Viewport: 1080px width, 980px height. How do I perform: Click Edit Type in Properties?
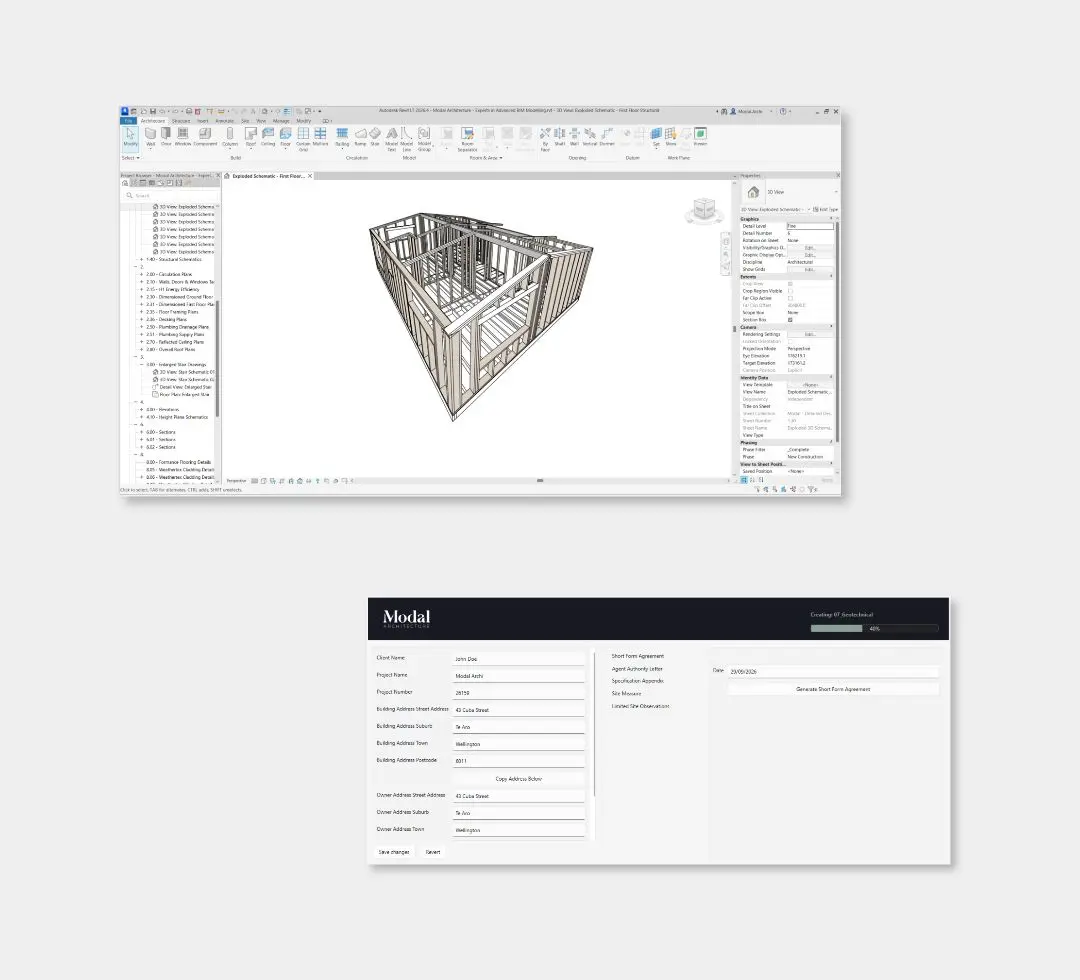click(825, 209)
